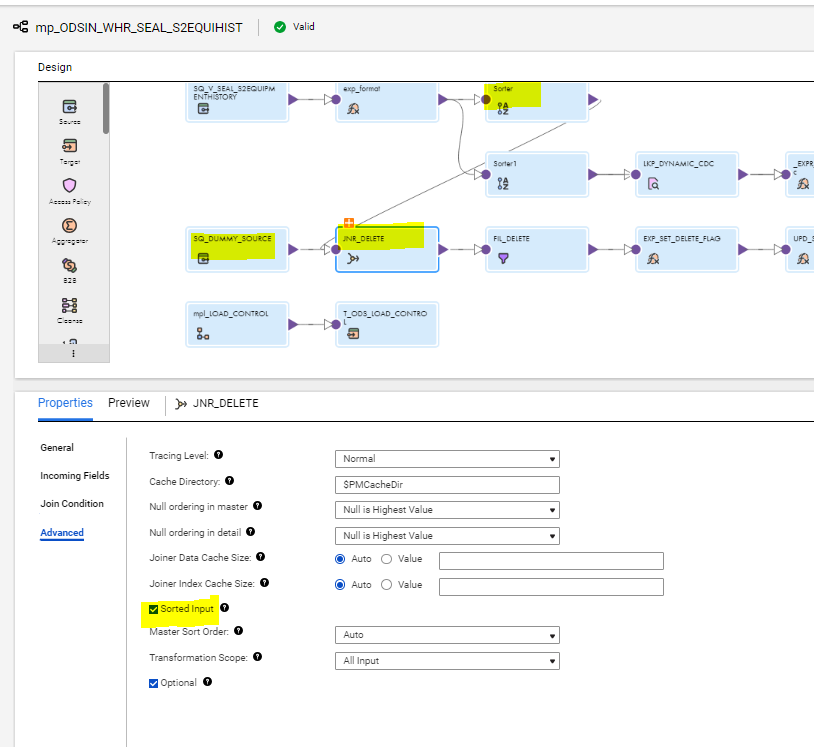Open the Tracing Level dropdown
This screenshot has width=814, height=747.
point(447,459)
